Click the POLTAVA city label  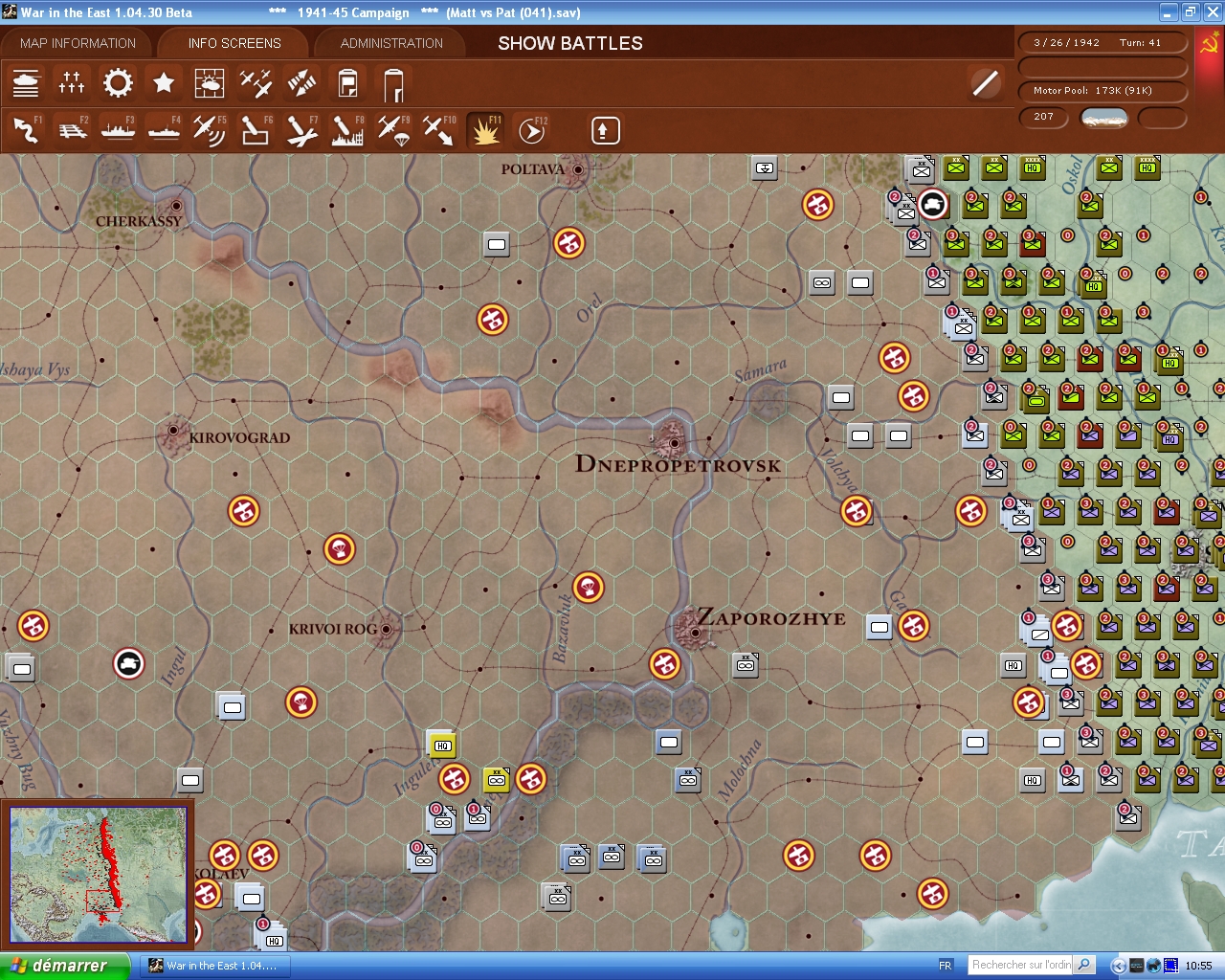point(533,169)
